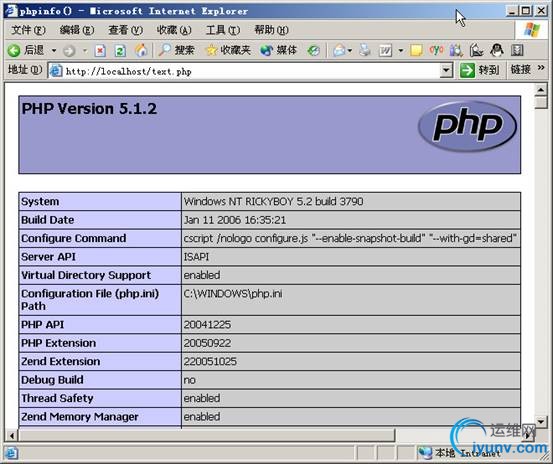Image resolution: width=553 pixels, height=464 pixels.
Task: Click the grey Forward arrow icon
Action: tap(69, 51)
